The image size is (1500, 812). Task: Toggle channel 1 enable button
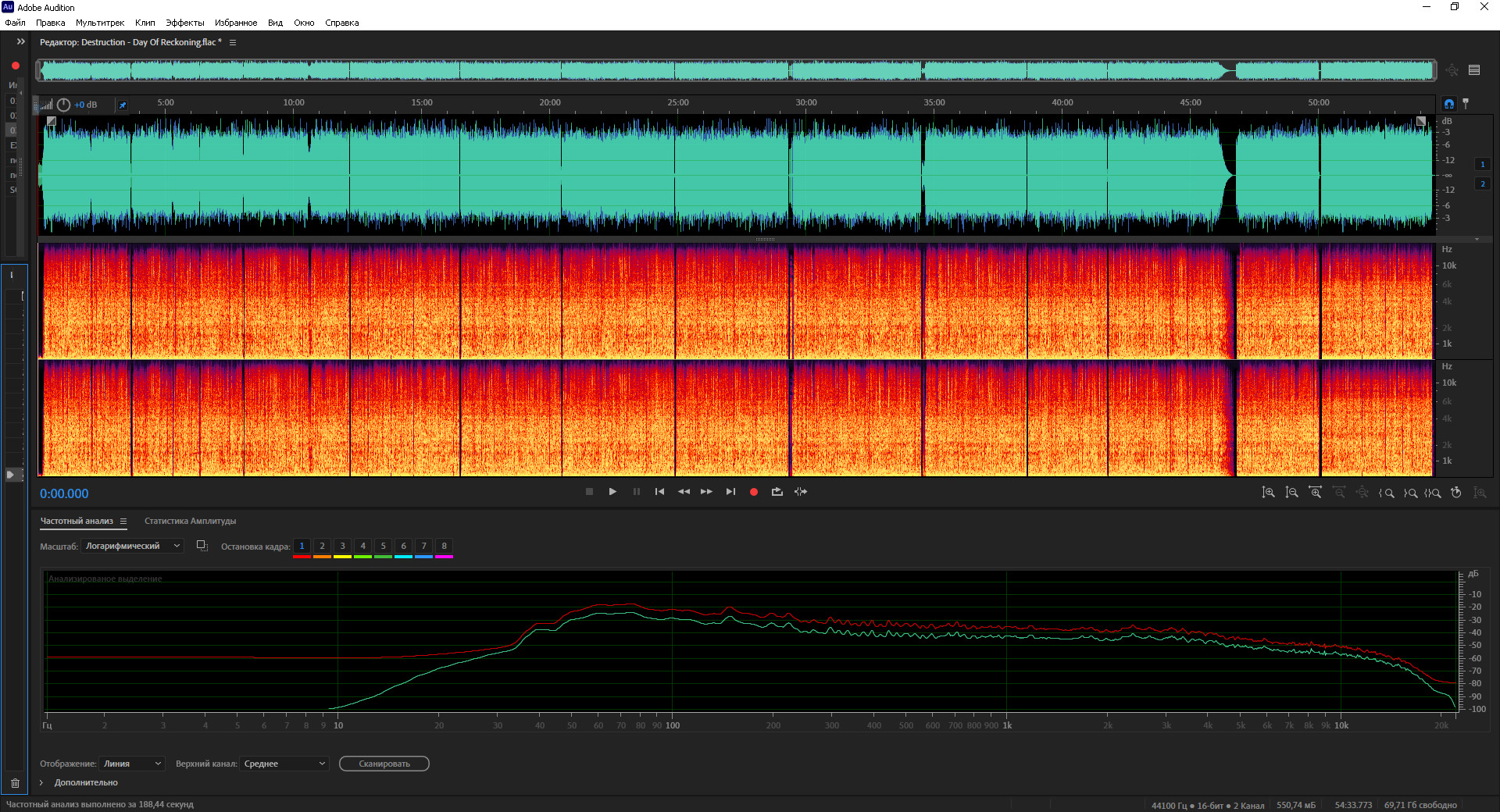tap(1482, 165)
